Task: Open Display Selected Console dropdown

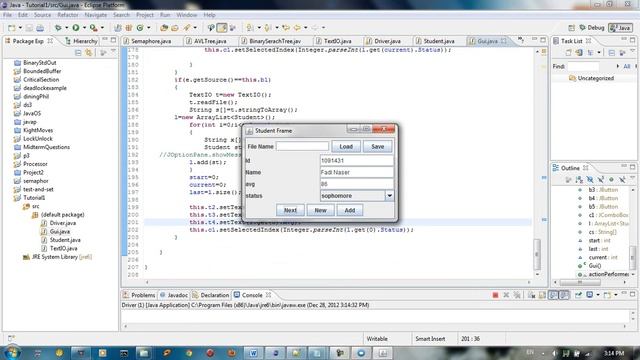Action: (598, 295)
